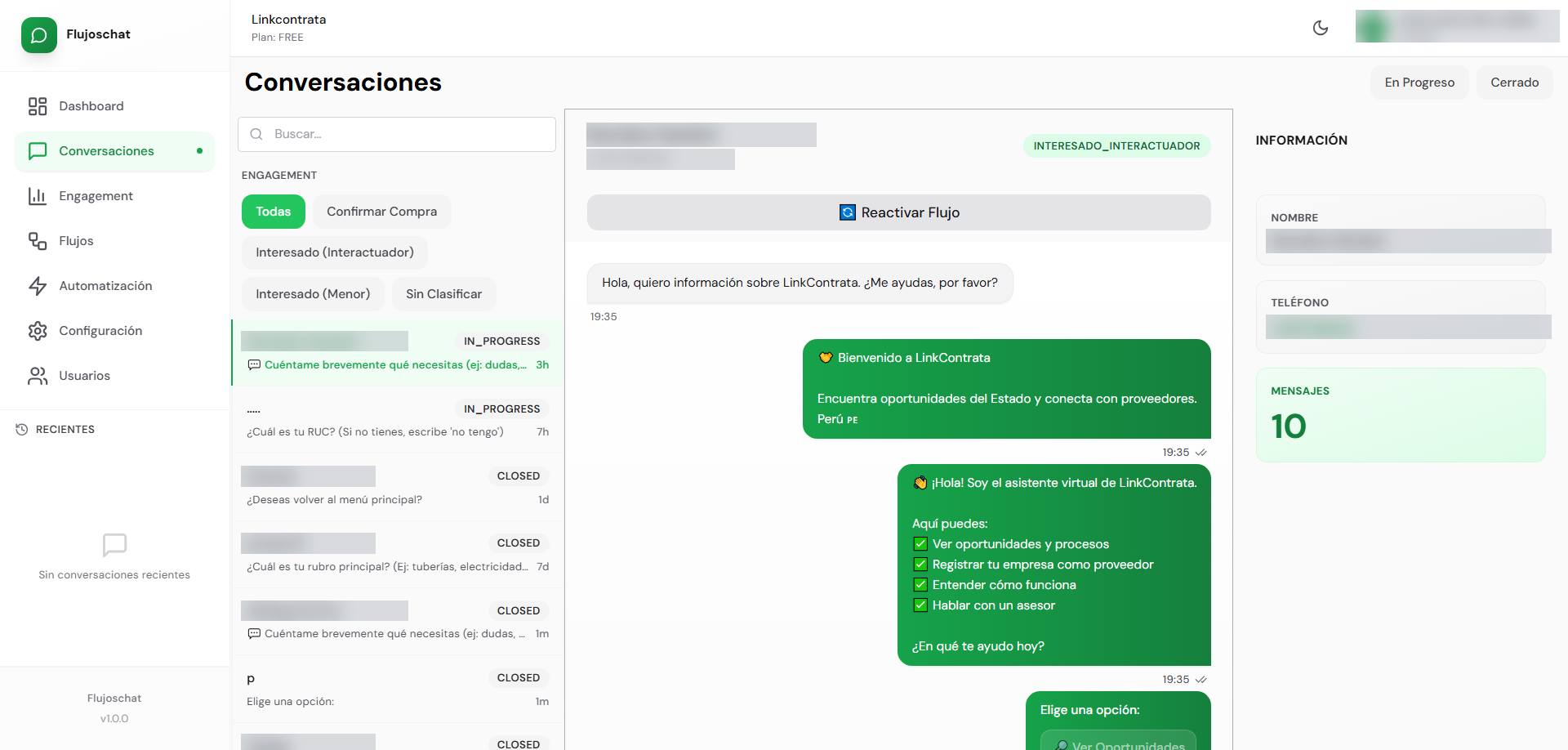Go to Flujos in the sidebar
Viewport: 1568px width, 750px height.
coord(114,241)
